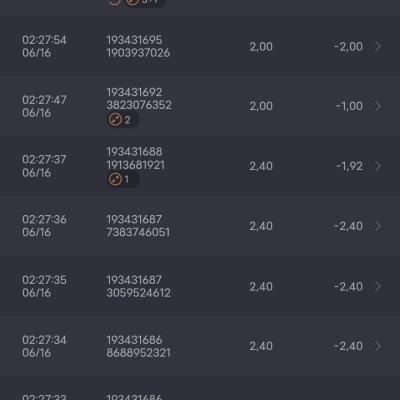This screenshot has width=400, height=400.
Task: Open chevron beside 02:27:34 entry
Action: point(378,346)
